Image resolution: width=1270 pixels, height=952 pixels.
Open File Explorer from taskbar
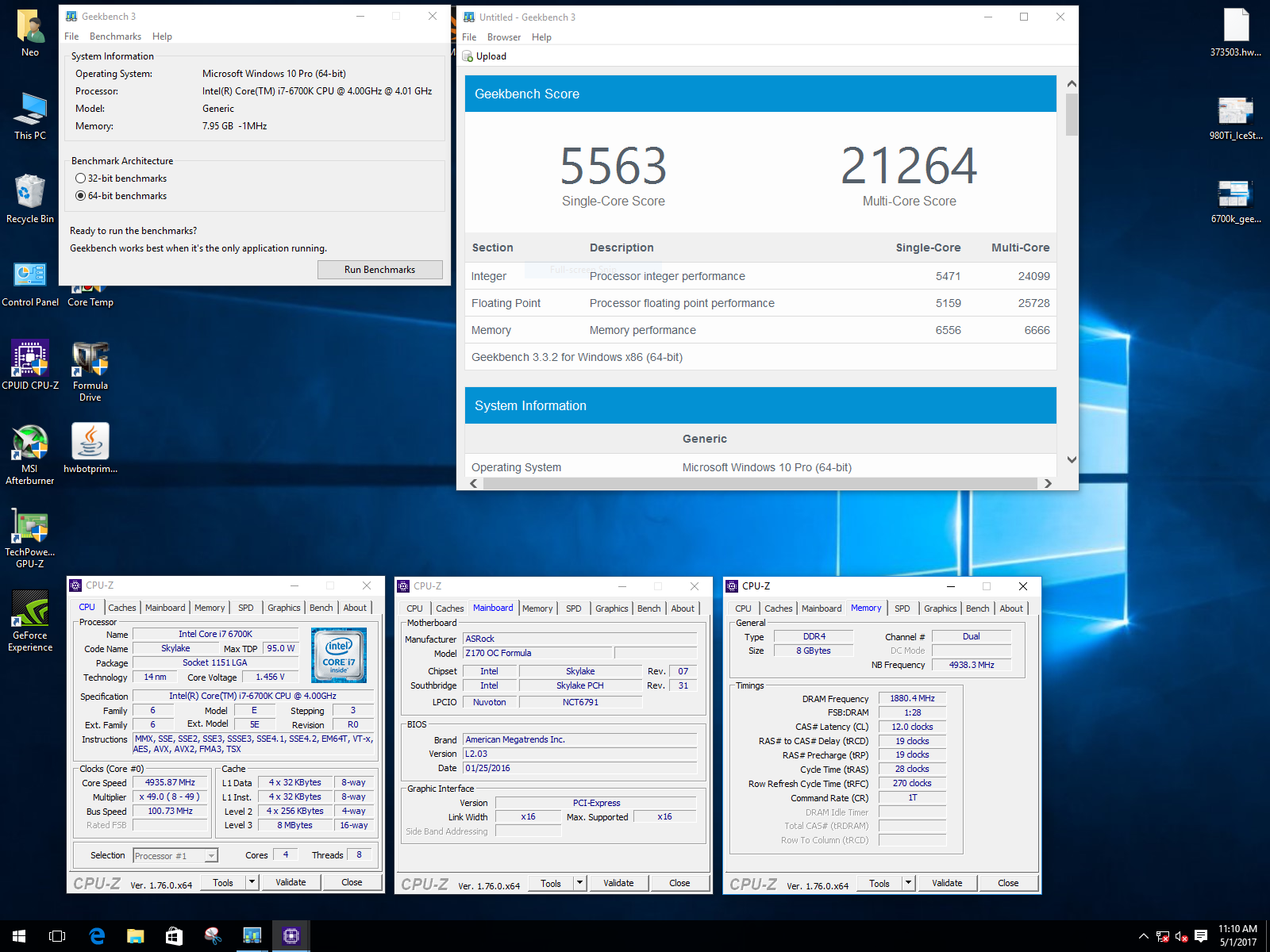click(135, 936)
